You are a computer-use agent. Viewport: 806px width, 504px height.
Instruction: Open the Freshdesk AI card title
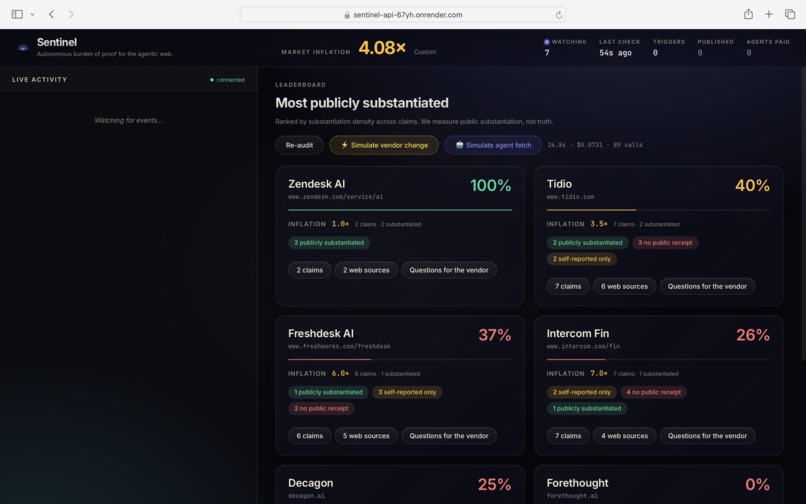[321, 334]
